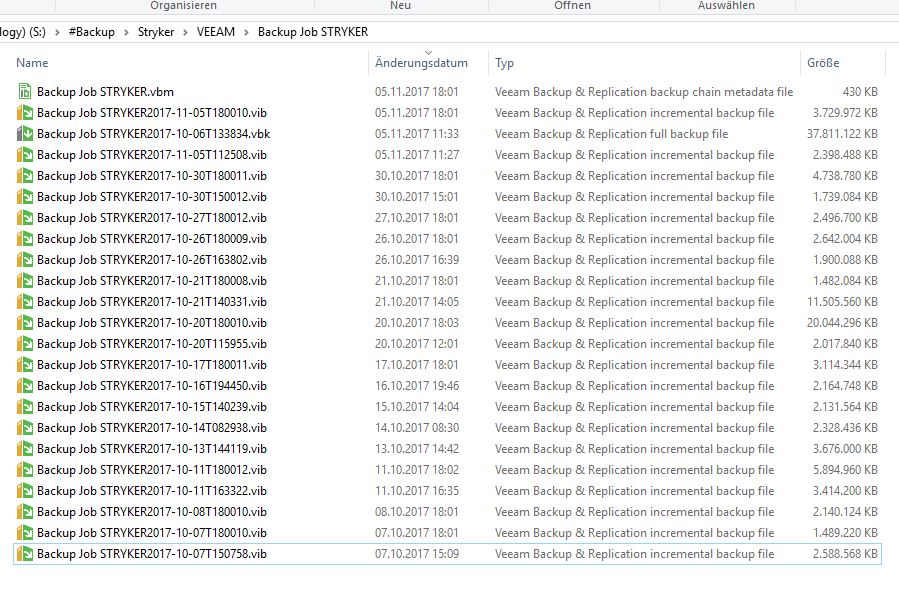Go to Stryker folder in address bar
Viewport: 899px width, 598px height.
156,32
